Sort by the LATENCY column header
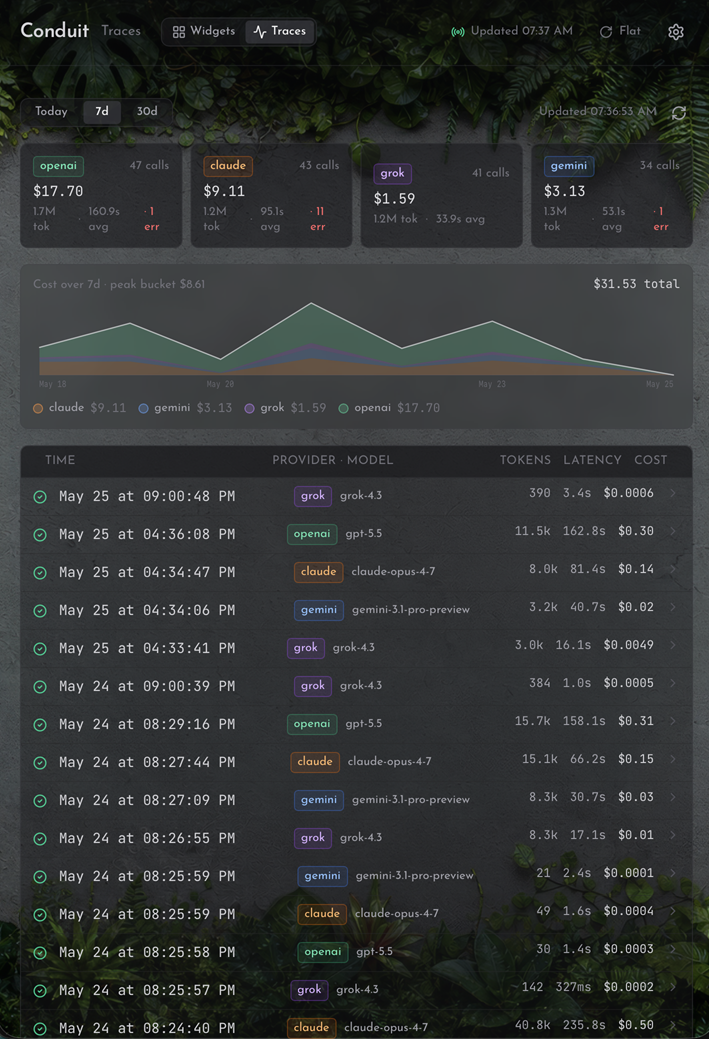This screenshot has width=709, height=1039. (x=592, y=460)
